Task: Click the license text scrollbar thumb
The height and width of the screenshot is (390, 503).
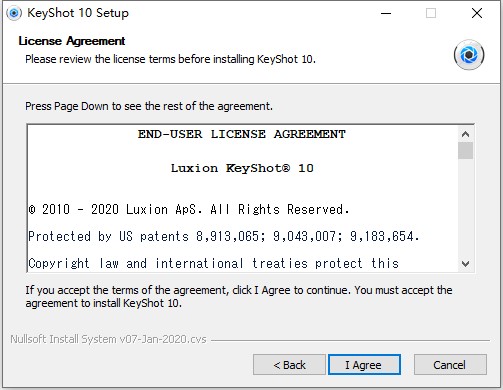Action: point(465,150)
